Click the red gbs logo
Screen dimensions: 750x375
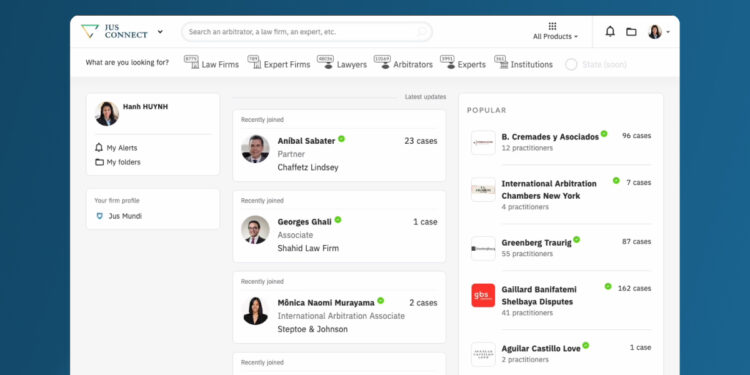point(483,295)
